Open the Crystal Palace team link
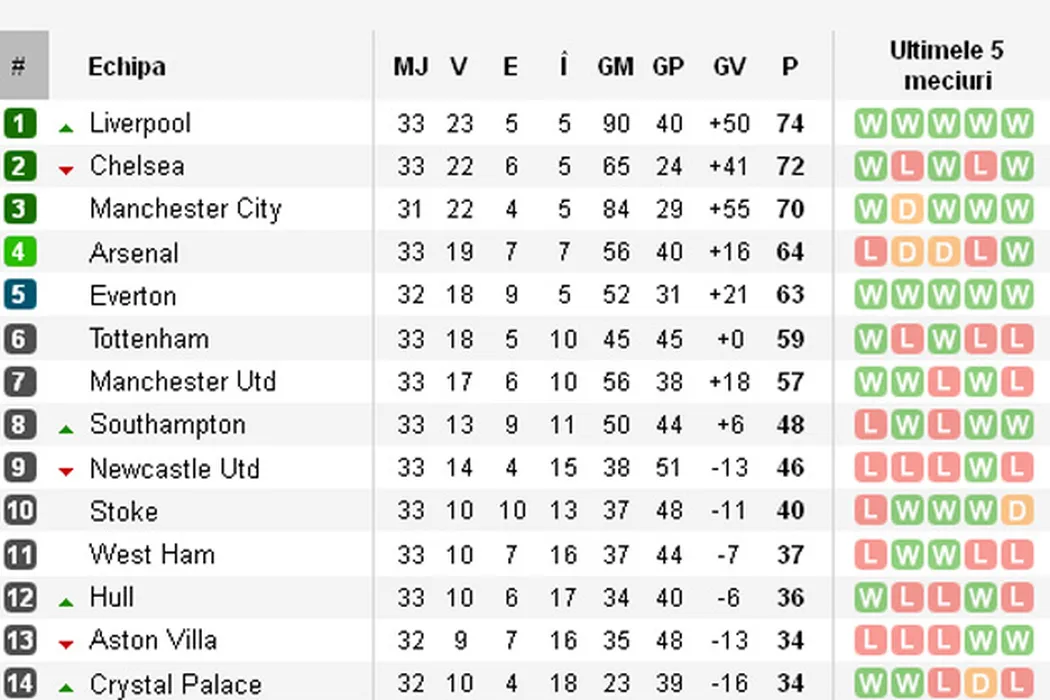 [x=175, y=684]
